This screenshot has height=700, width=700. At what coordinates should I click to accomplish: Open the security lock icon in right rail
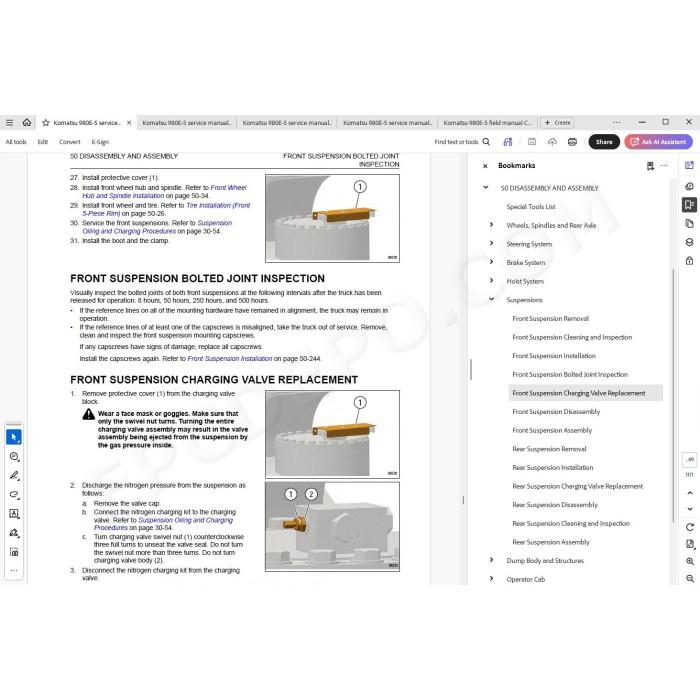tap(689, 261)
